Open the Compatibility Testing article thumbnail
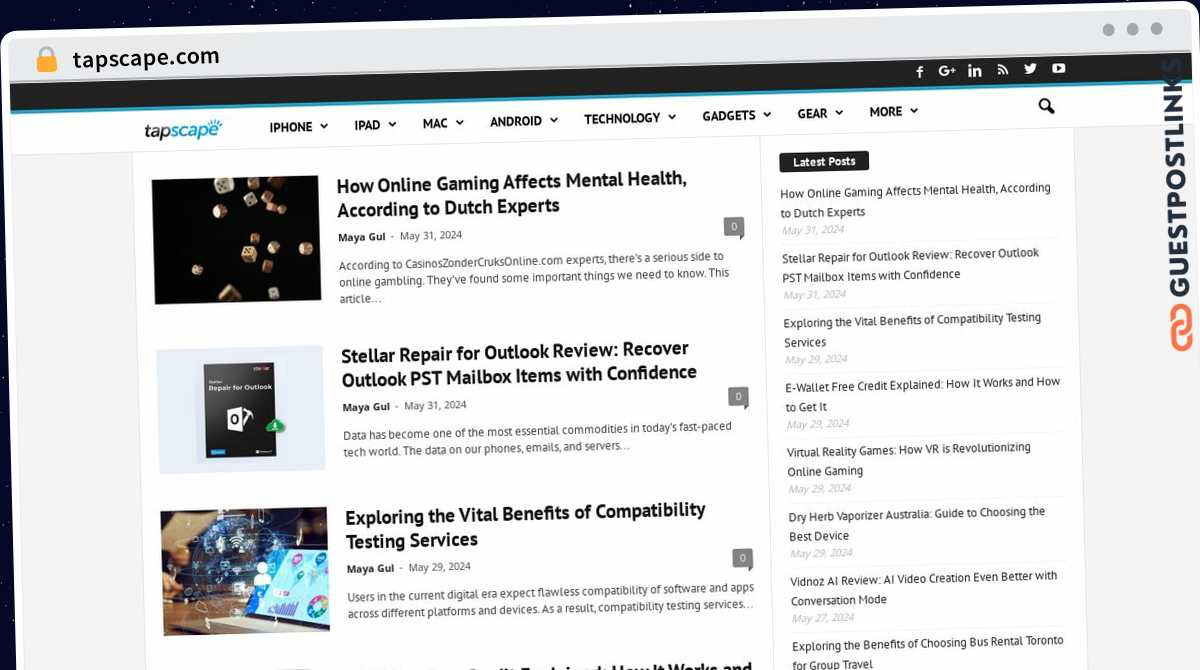Image resolution: width=1200 pixels, height=670 pixels. tap(245, 571)
